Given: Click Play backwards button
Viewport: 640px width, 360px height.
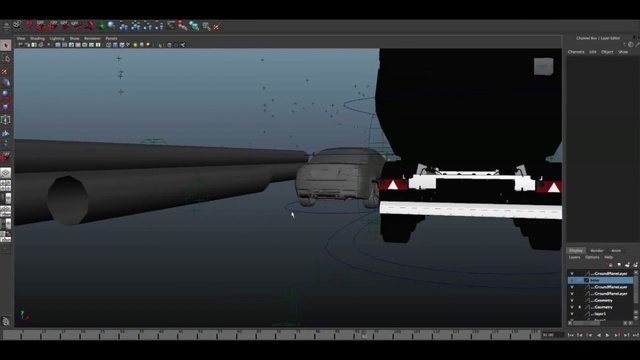Looking at the screenshot, I should pos(598,335).
